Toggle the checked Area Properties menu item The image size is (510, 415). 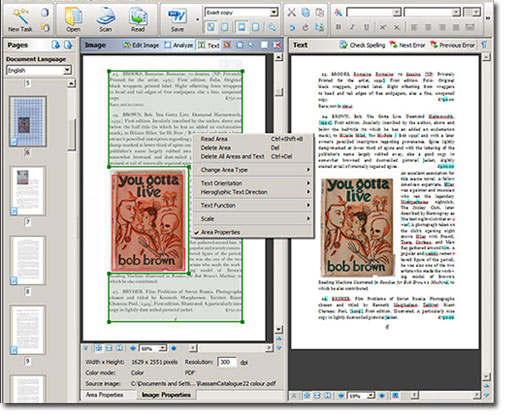253,232
